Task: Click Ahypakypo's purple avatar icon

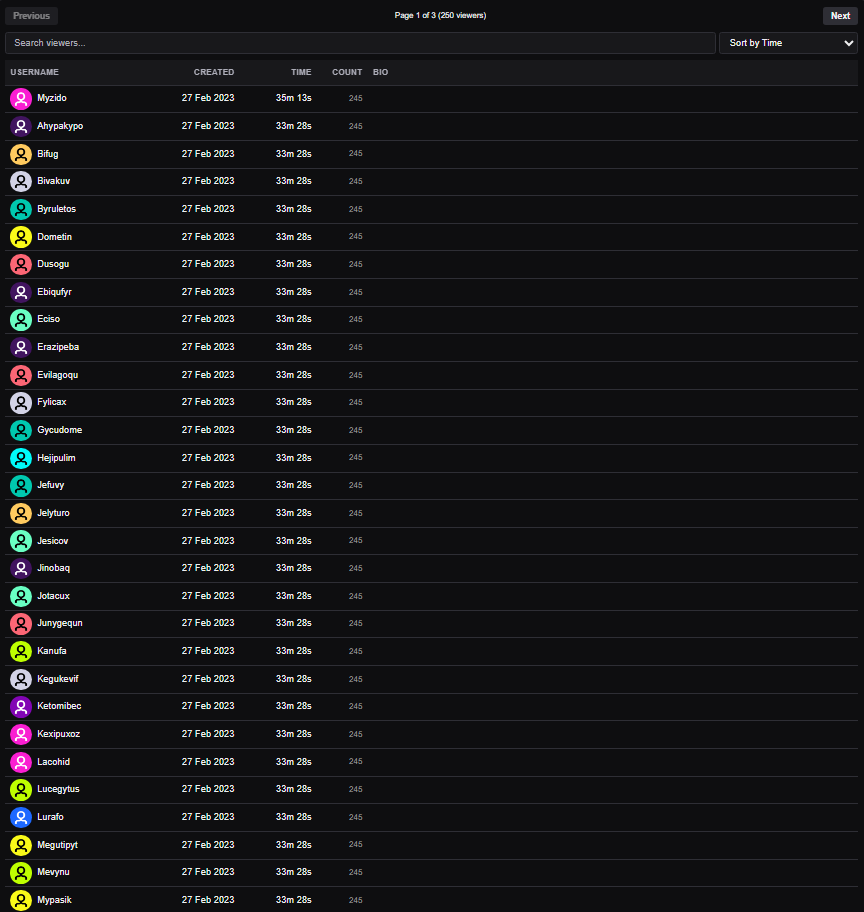Action: pos(21,126)
